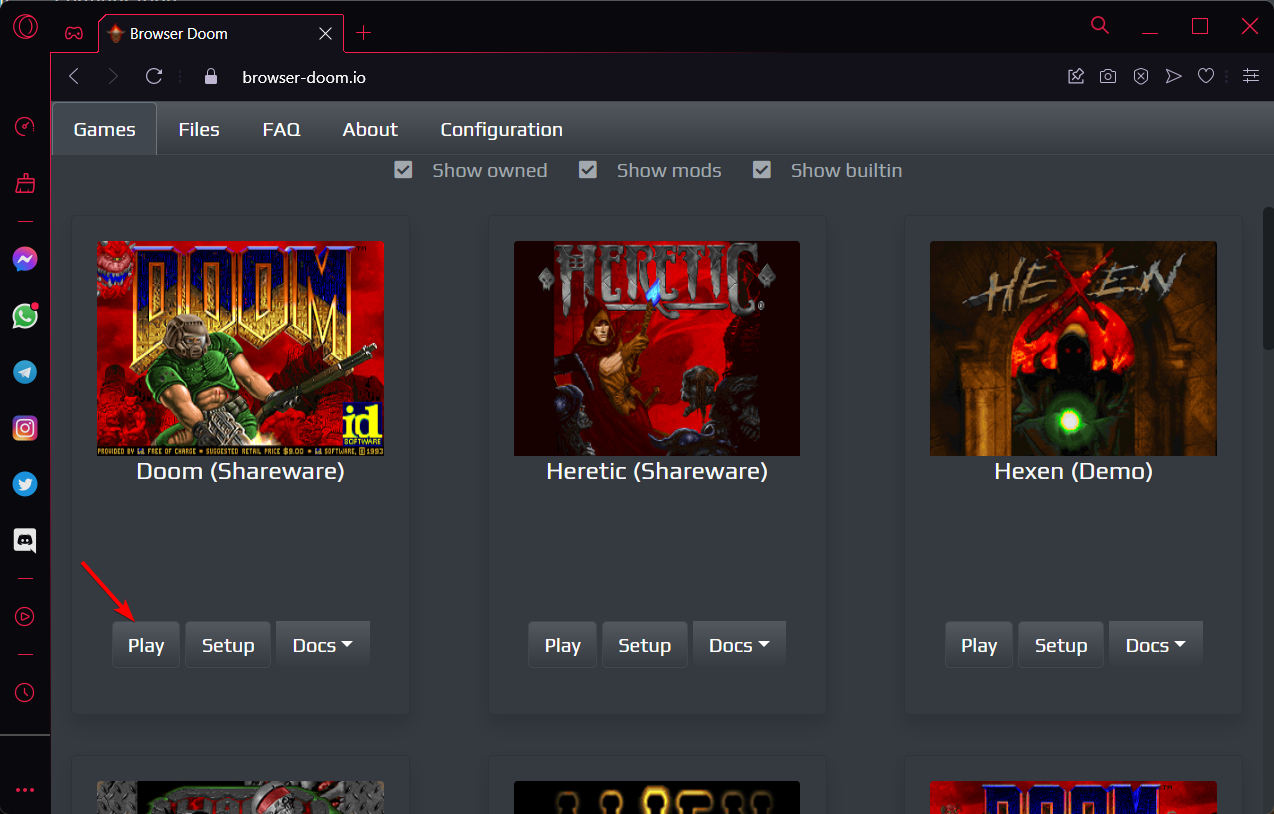
Task: Open search tabs magnifier icon
Action: pyautogui.click(x=1100, y=26)
